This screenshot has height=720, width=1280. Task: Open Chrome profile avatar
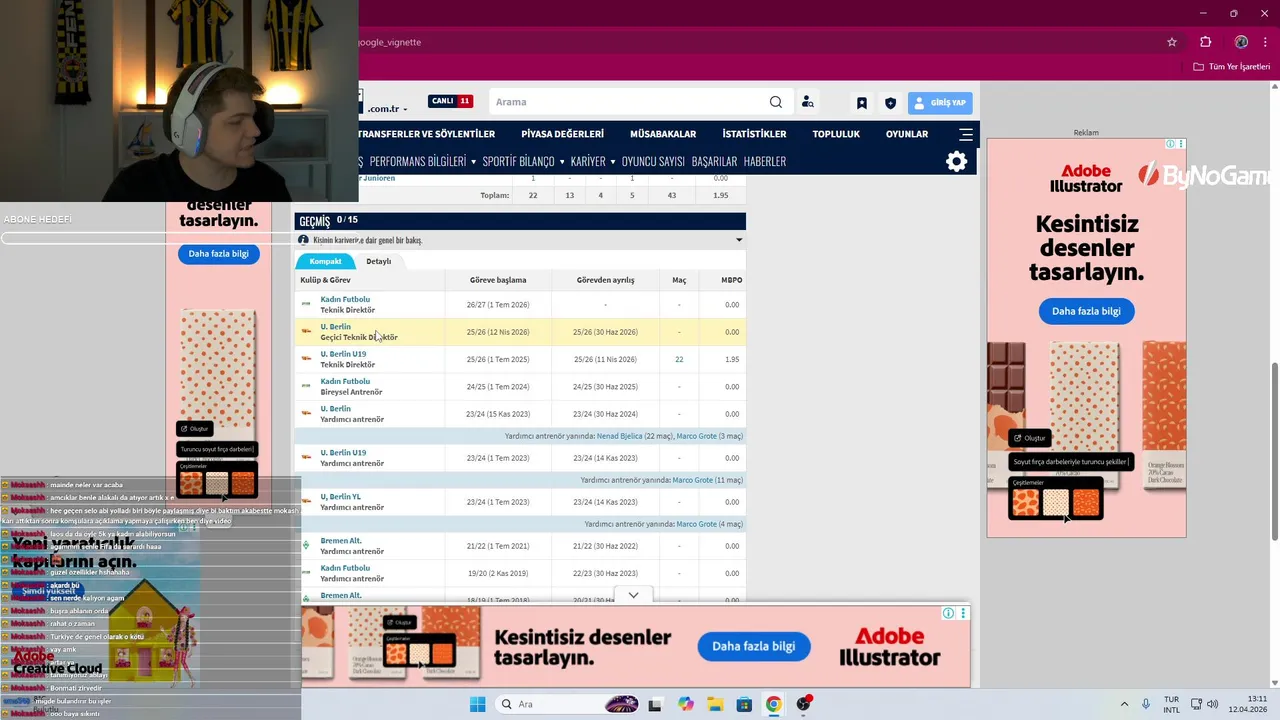point(1241,42)
